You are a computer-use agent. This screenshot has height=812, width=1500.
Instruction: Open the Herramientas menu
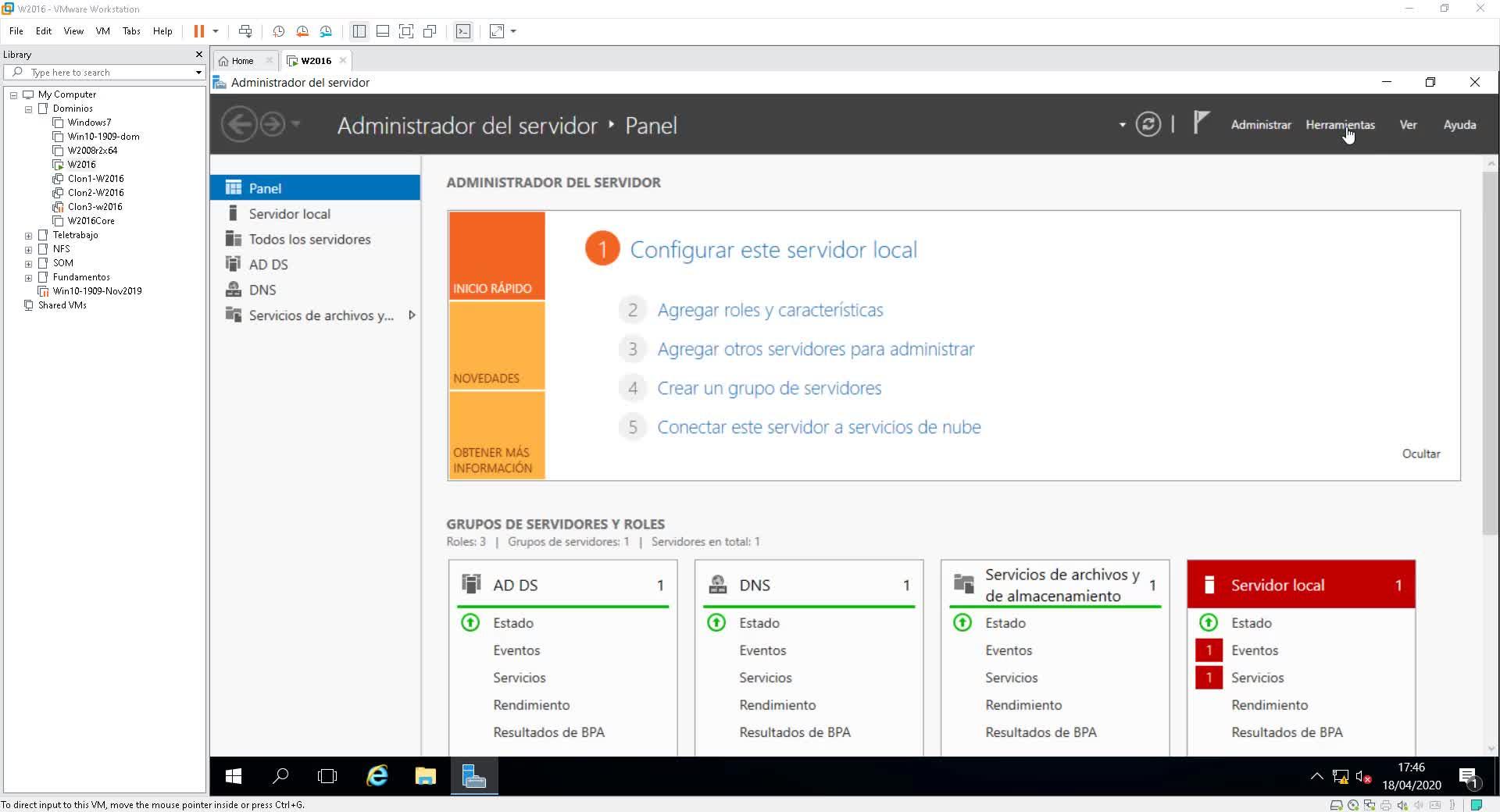pos(1340,125)
